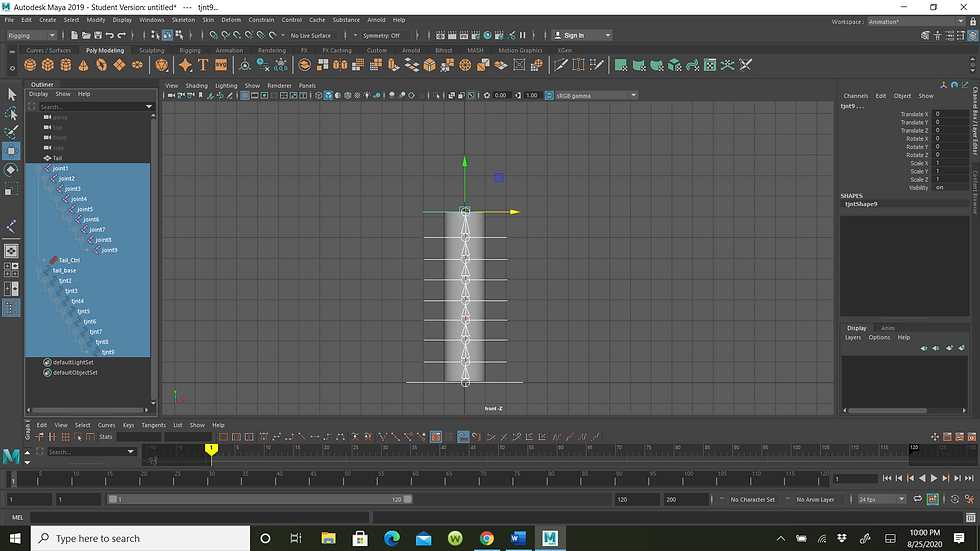
Task: Activate the Lasso select tool
Action: (x=11, y=113)
